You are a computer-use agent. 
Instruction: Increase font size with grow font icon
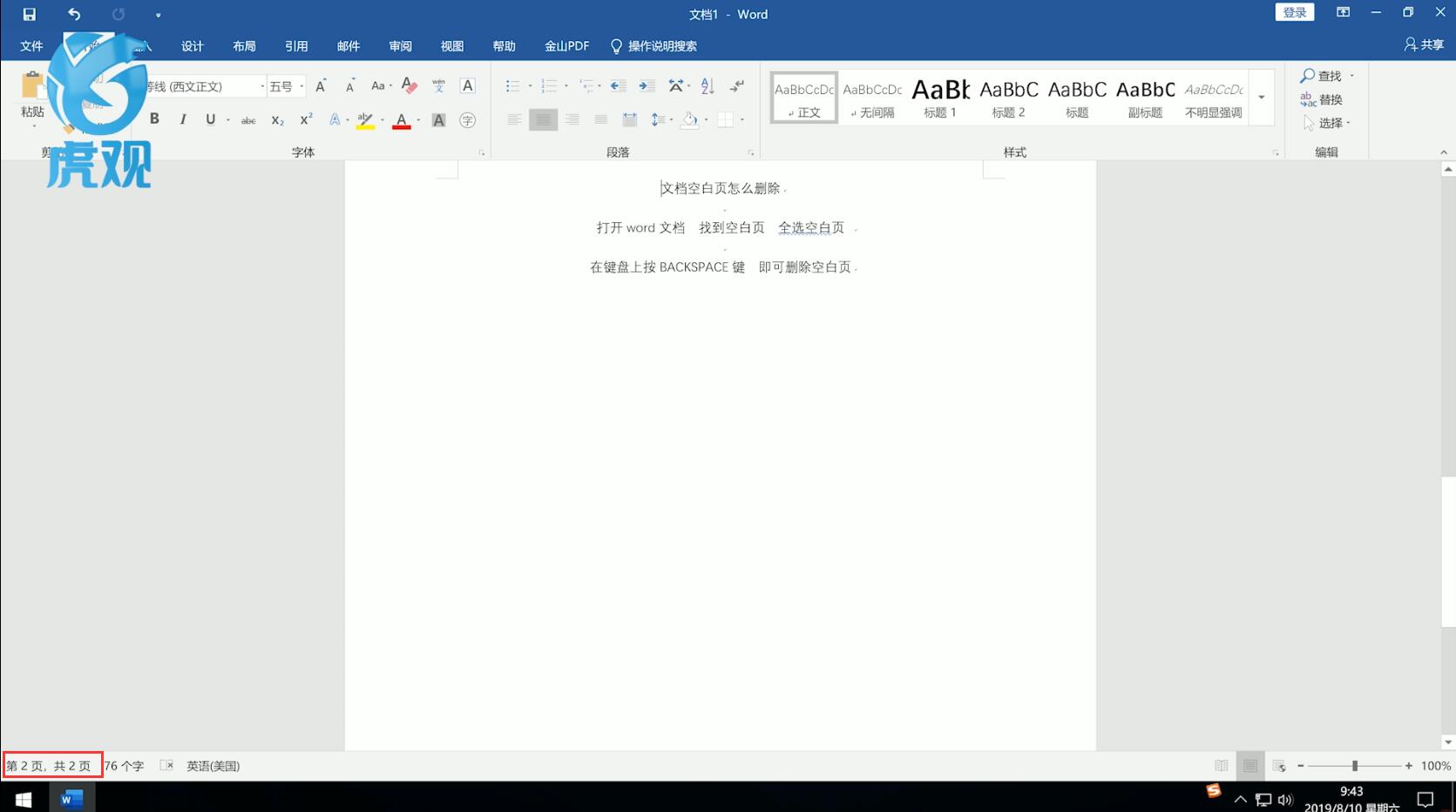(x=321, y=85)
